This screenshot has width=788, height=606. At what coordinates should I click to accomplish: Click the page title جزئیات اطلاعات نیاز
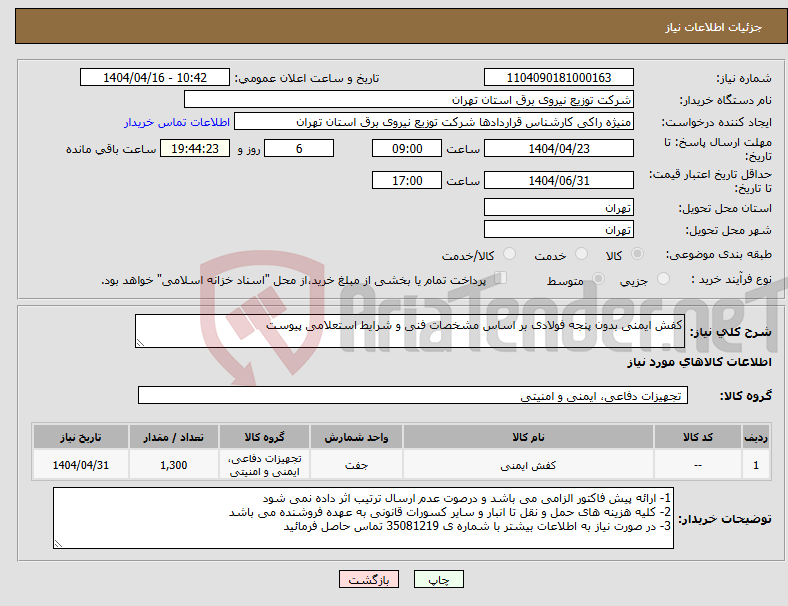coord(714,27)
